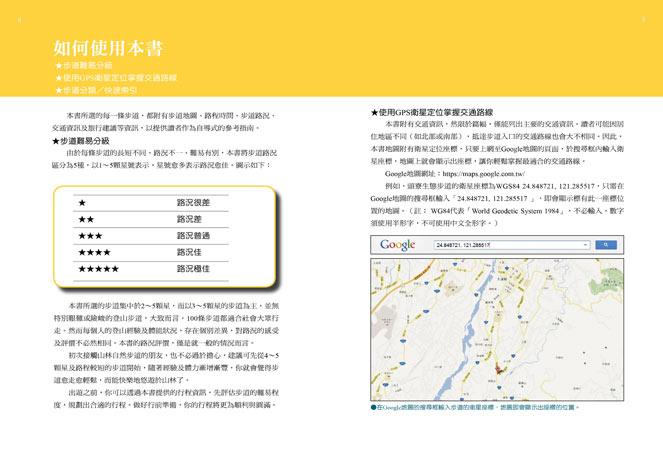Select header bullet ★使用GPS衛星定位掌握交通路線 in the yellow banner
The width and height of the screenshot is (663, 449).
point(116,78)
